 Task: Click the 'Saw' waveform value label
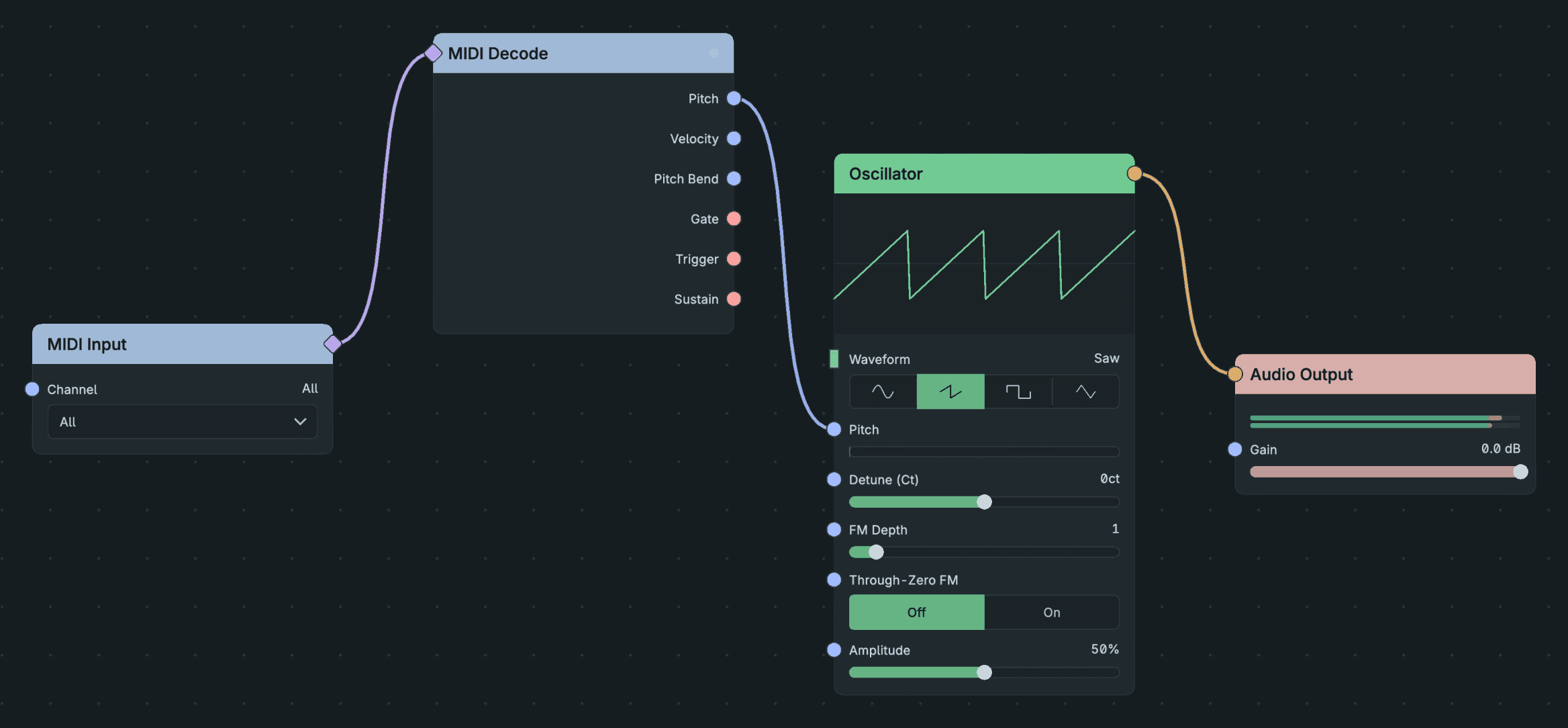pyautogui.click(x=1107, y=359)
